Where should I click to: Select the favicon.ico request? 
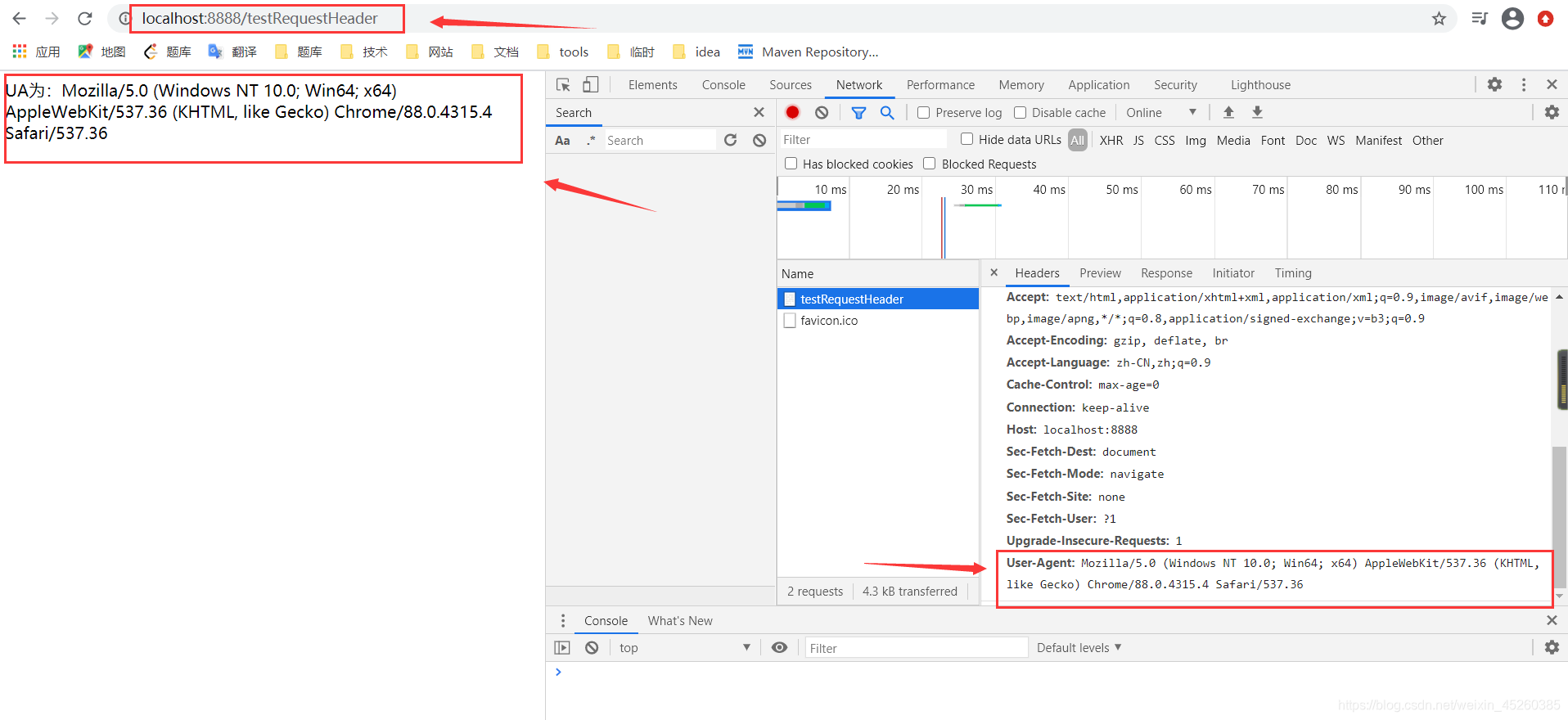877,320
